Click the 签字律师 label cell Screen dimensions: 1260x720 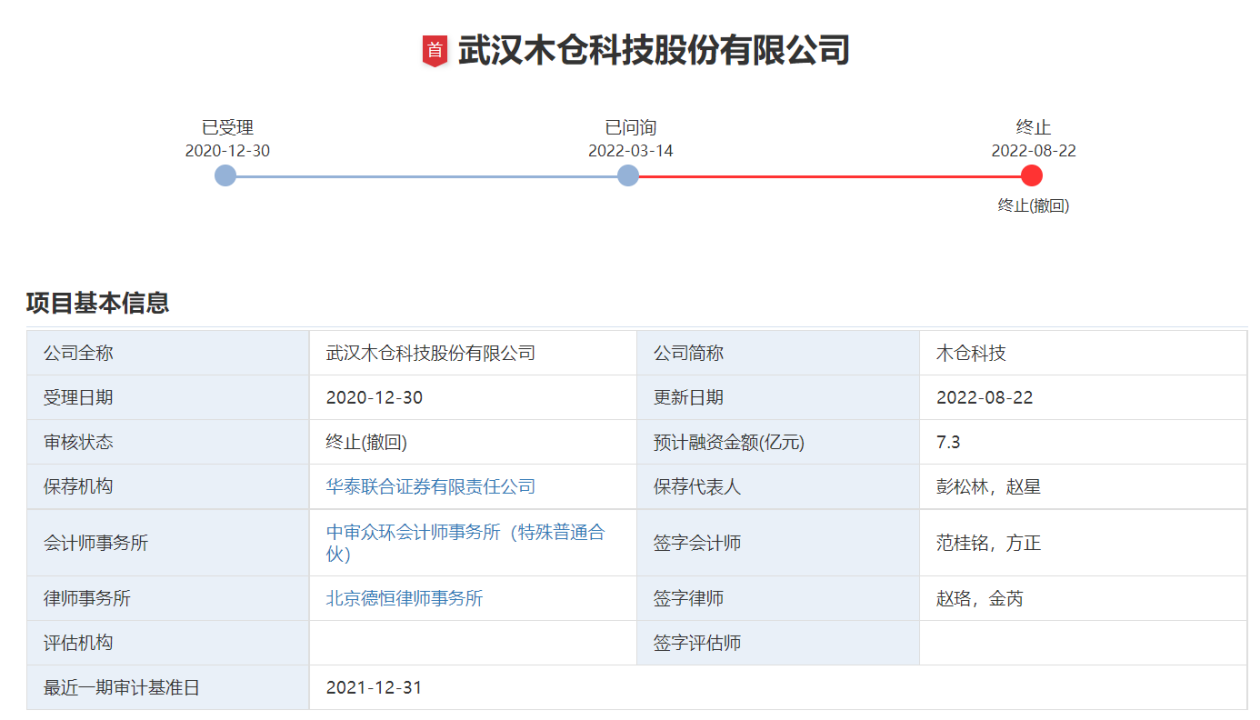tap(778, 599)
